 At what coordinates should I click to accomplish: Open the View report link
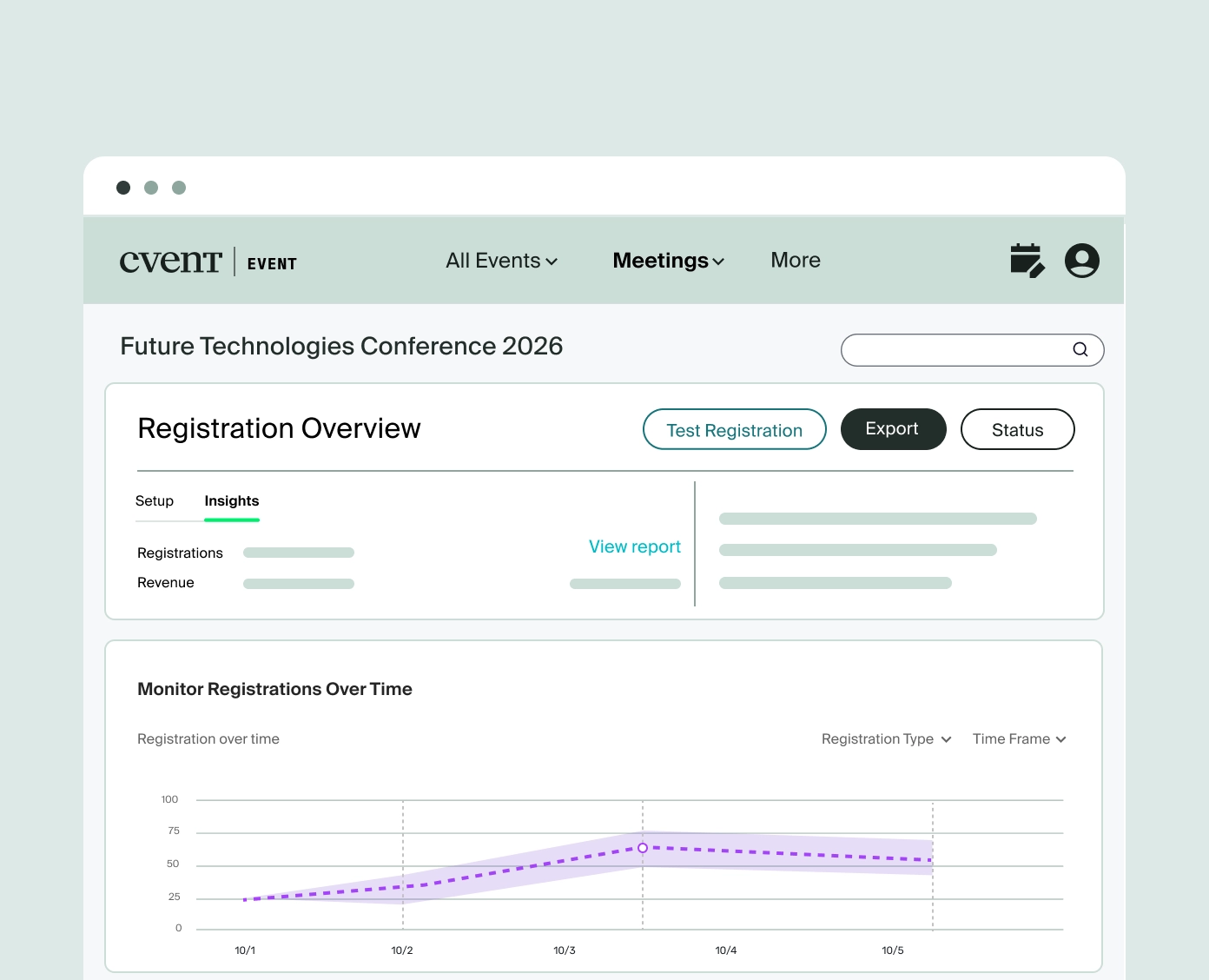tap(635, 546)
